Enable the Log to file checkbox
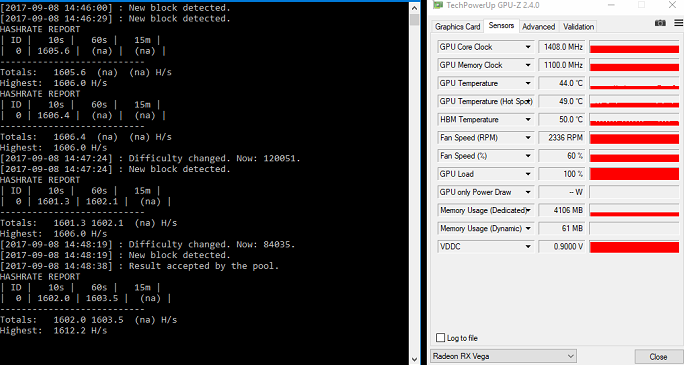 (441, 338)
